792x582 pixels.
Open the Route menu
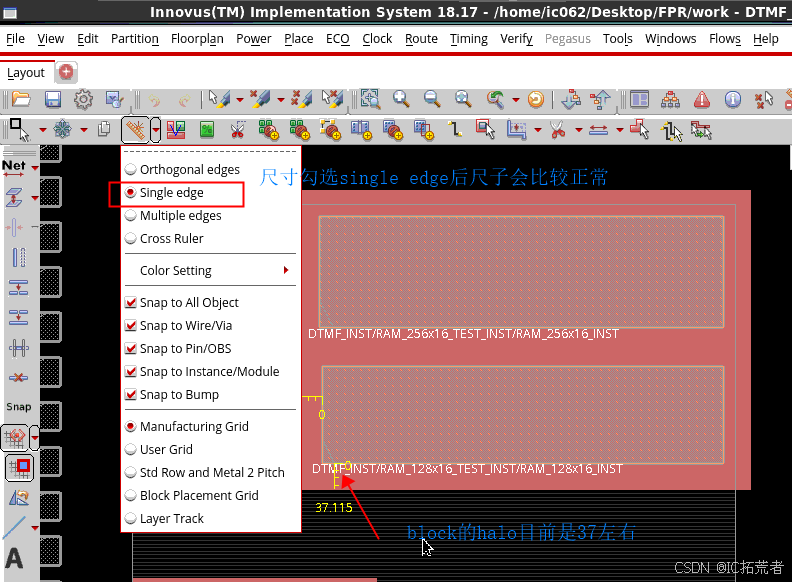pyautogui.click(x=421, y=38)
